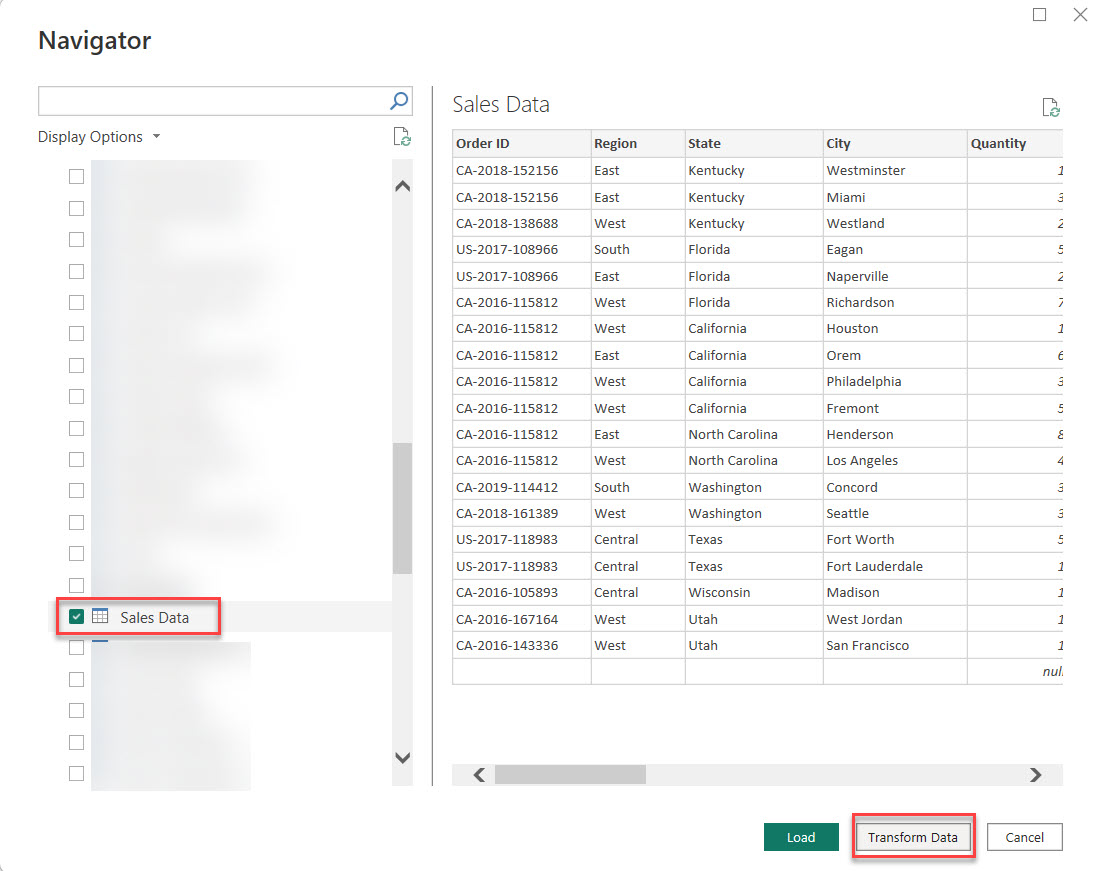Click the table icon beside Sales Data
This screenshot has height=871, width=1095.
(100, 617)
